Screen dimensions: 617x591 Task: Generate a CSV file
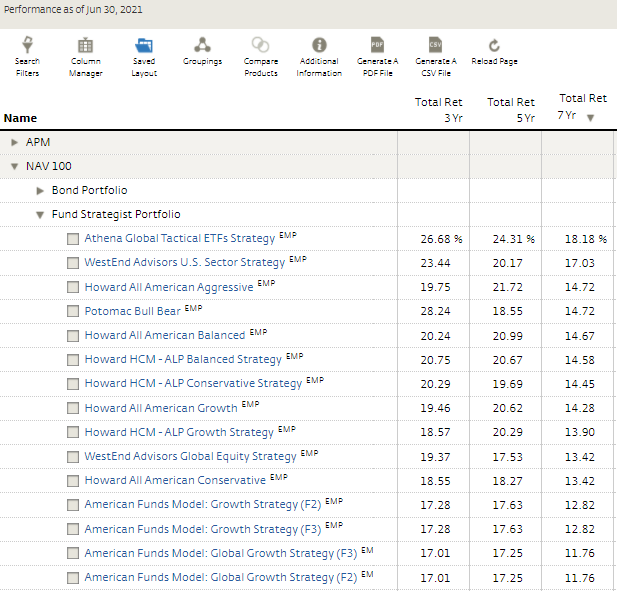pyautogui.click(x=436, y=56)
